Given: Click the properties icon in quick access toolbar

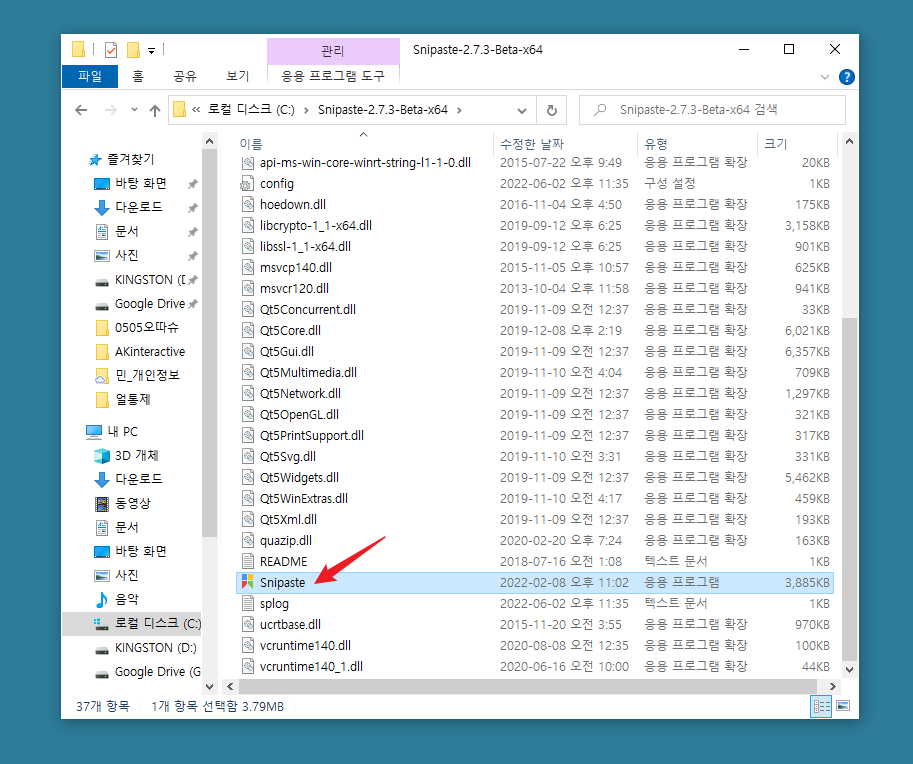Looking at the screenshot, I should [111, 50].
